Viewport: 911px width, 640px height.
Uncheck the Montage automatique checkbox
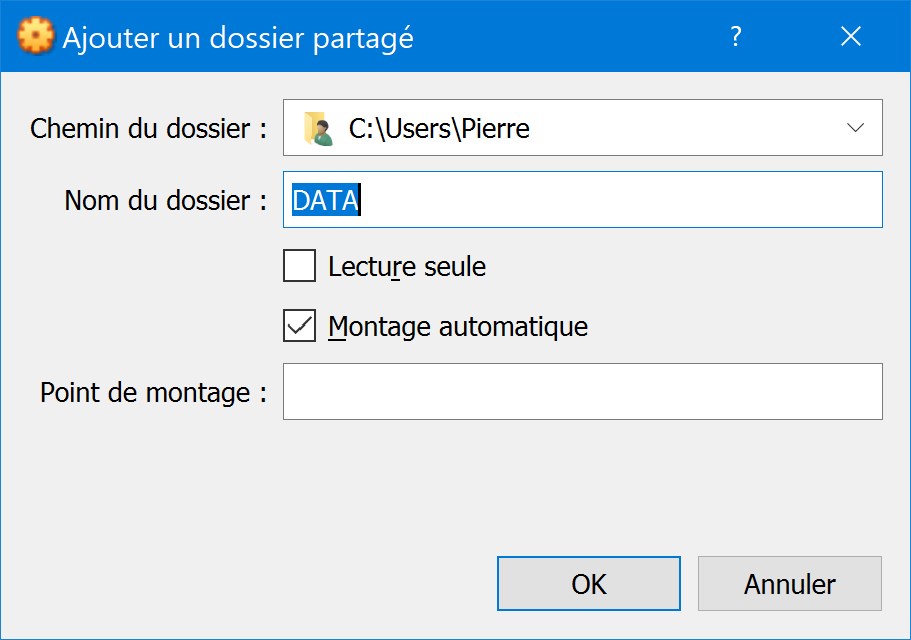(299, 326)
